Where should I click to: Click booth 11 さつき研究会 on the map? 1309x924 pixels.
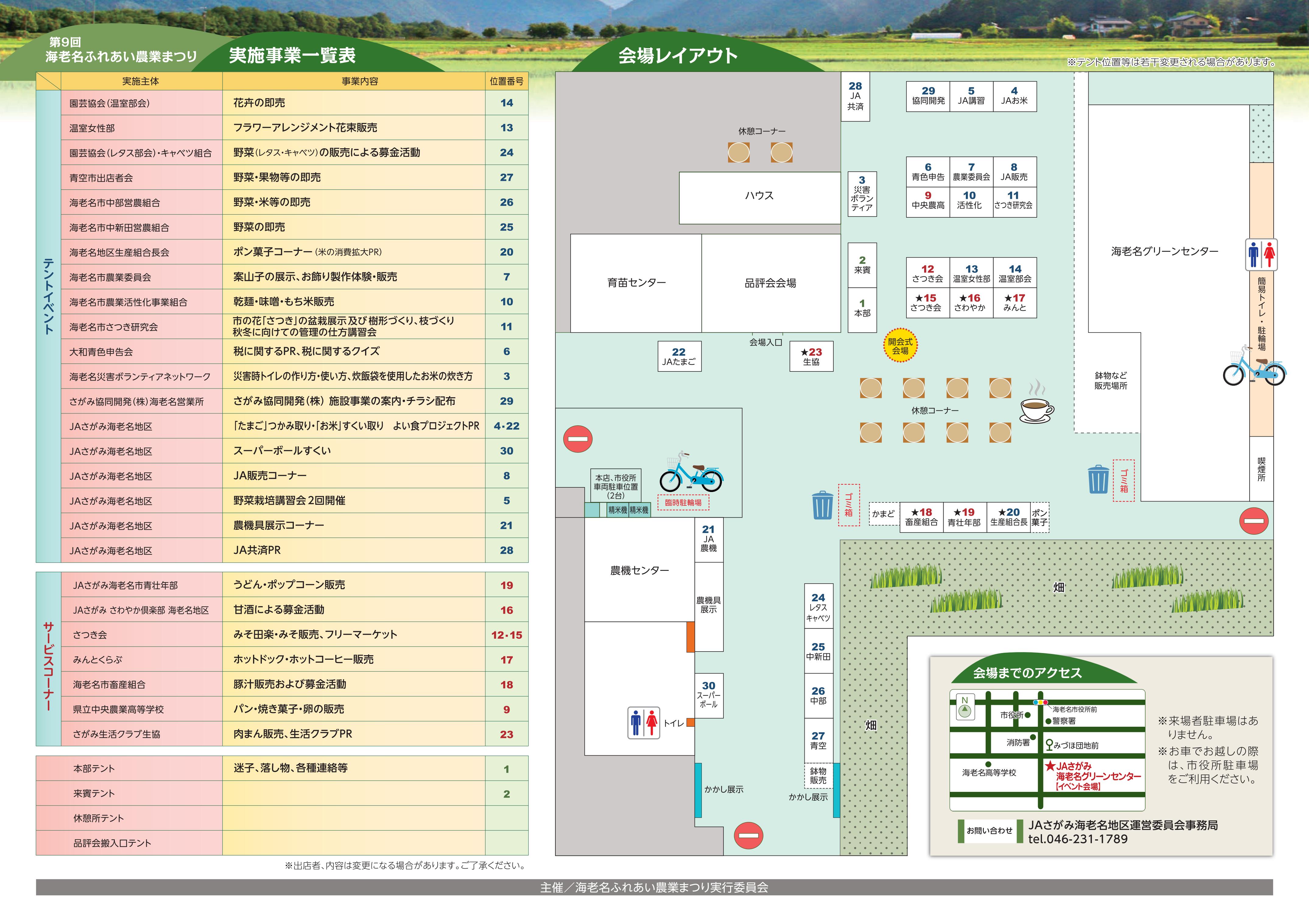1014,202
